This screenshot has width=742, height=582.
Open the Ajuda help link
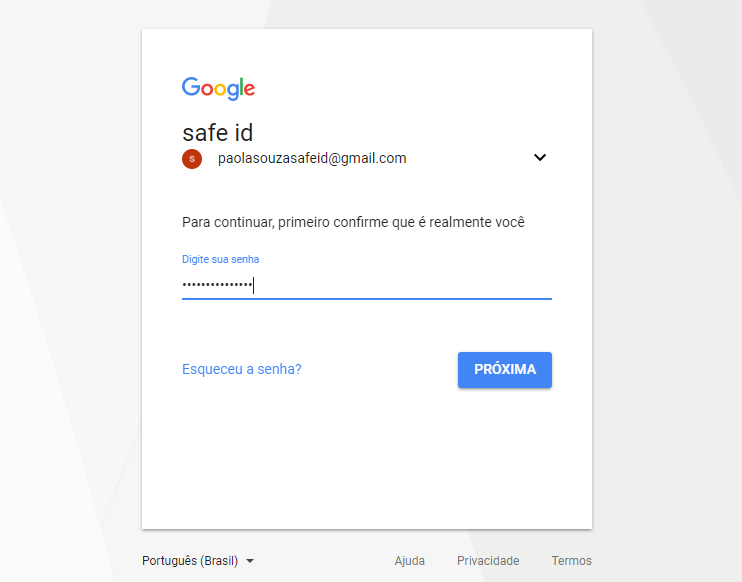point(410,561)
